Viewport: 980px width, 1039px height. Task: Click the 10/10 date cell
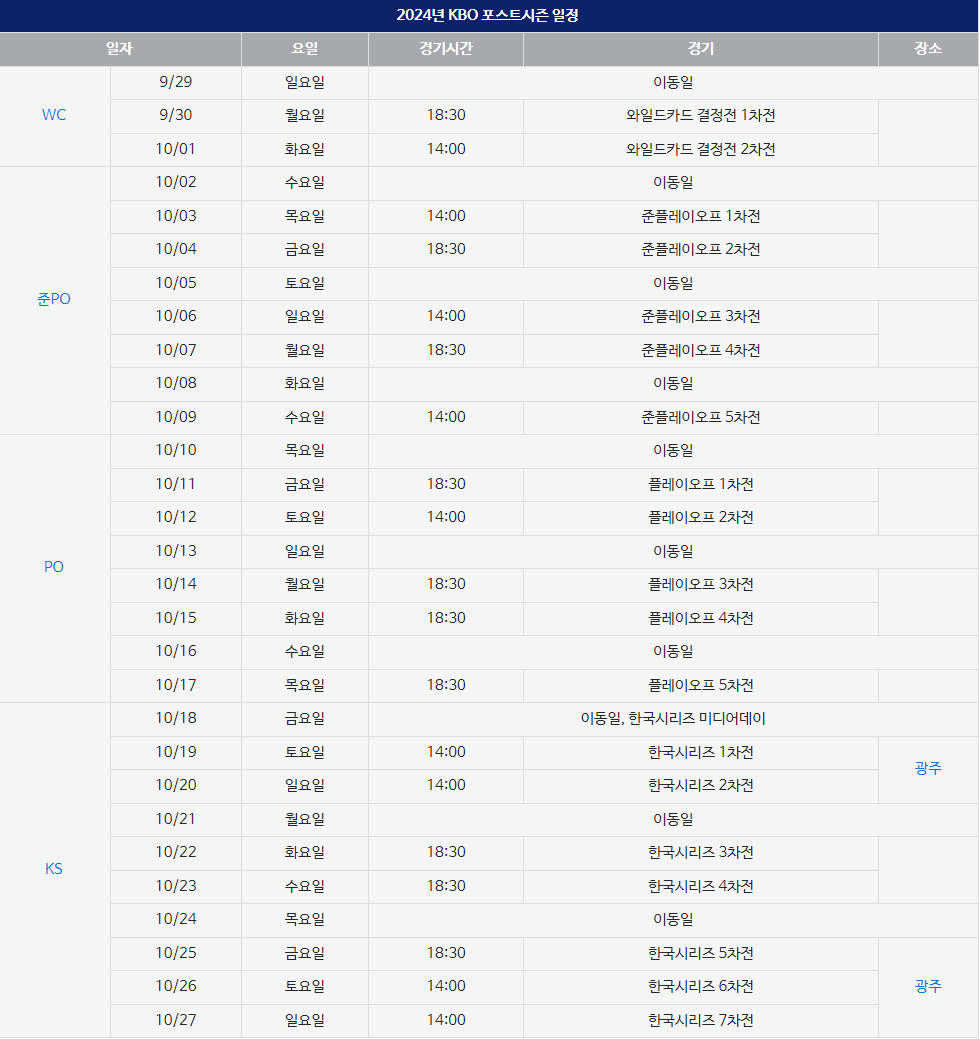click(x=176, y=451)
